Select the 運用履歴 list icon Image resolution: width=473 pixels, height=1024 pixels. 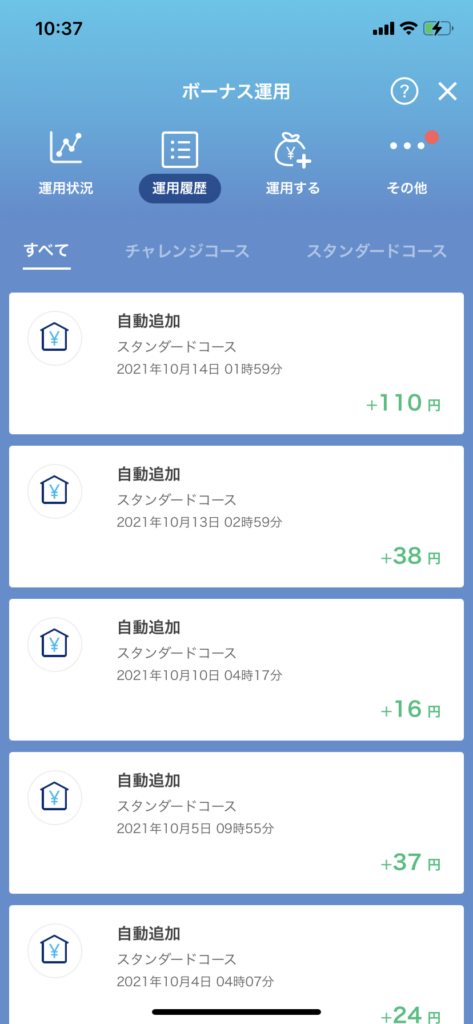pyautogui.click(x=180, y=149)
